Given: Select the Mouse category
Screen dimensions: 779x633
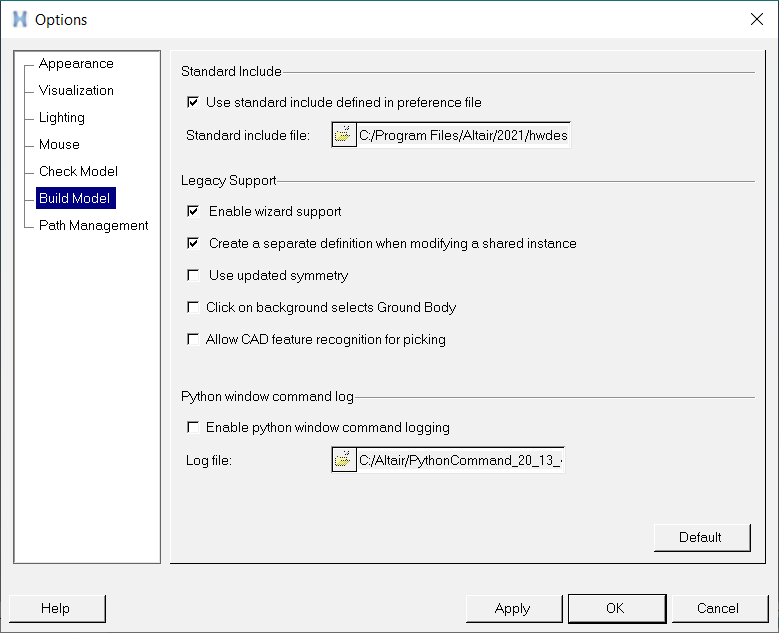Looking at the screenshot, I should 59,144.
